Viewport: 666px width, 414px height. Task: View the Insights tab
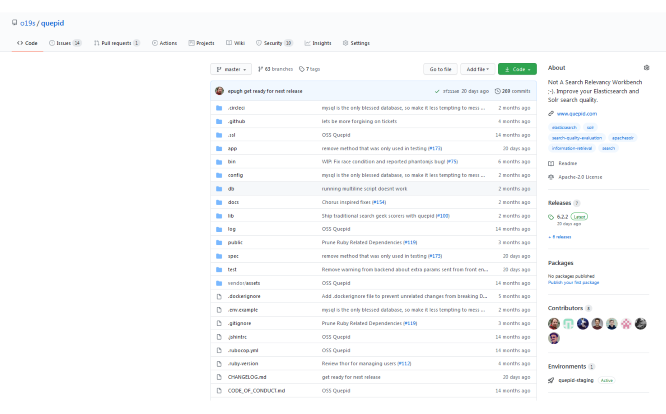(318, 43)
